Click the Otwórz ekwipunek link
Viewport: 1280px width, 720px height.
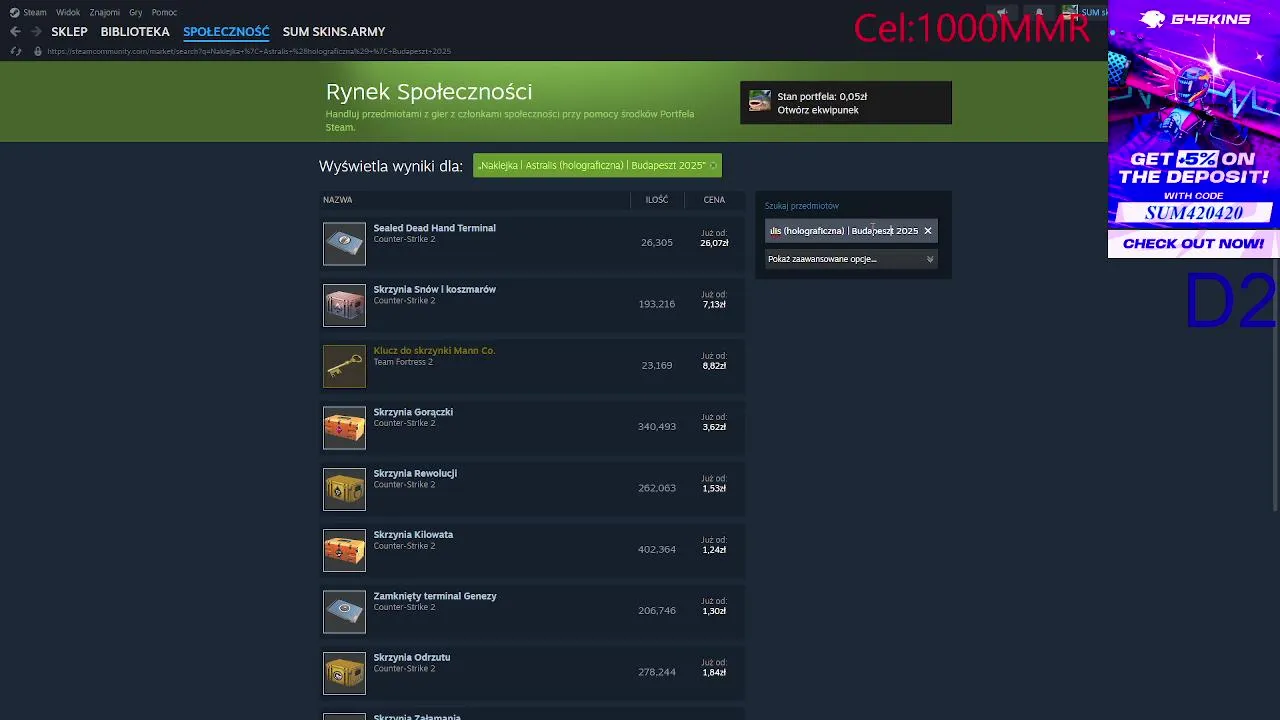coord(818,110)
